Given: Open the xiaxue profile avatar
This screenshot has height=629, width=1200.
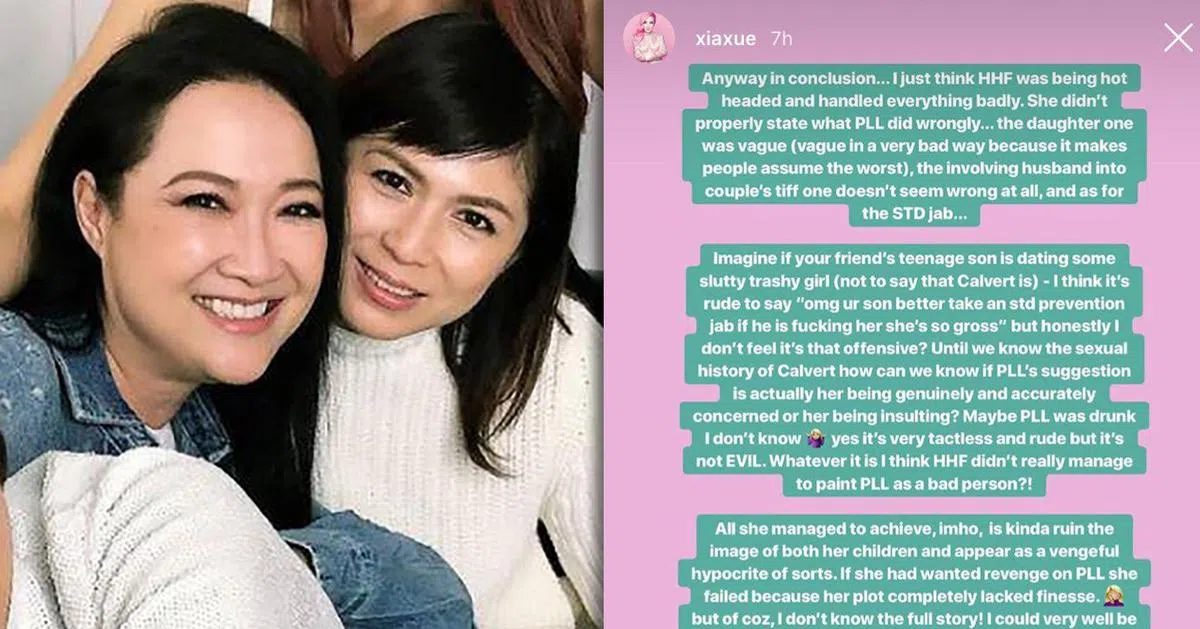Looking at the screenshot, I should coord(643,37).
